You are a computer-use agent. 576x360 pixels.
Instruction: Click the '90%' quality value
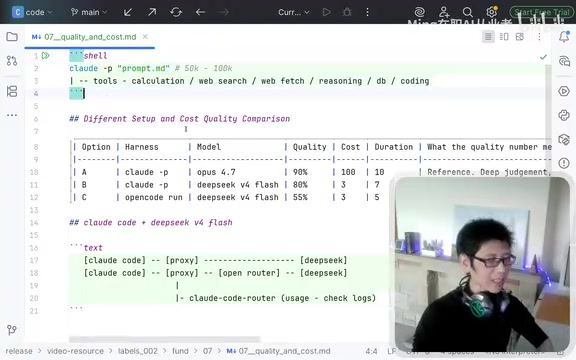tap(300, 172)
